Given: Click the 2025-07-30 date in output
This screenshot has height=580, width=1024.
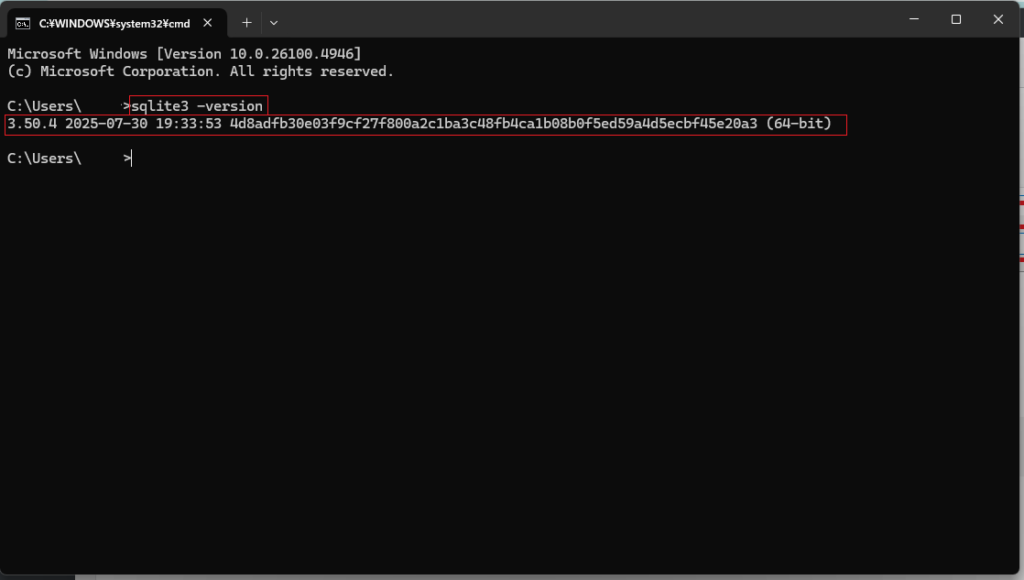Looking at the screenshot, I should click(x=106, y=123).
